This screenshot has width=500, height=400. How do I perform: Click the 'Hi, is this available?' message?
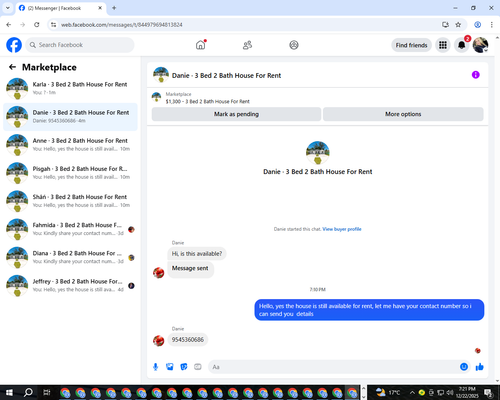[x=197, y=254]
